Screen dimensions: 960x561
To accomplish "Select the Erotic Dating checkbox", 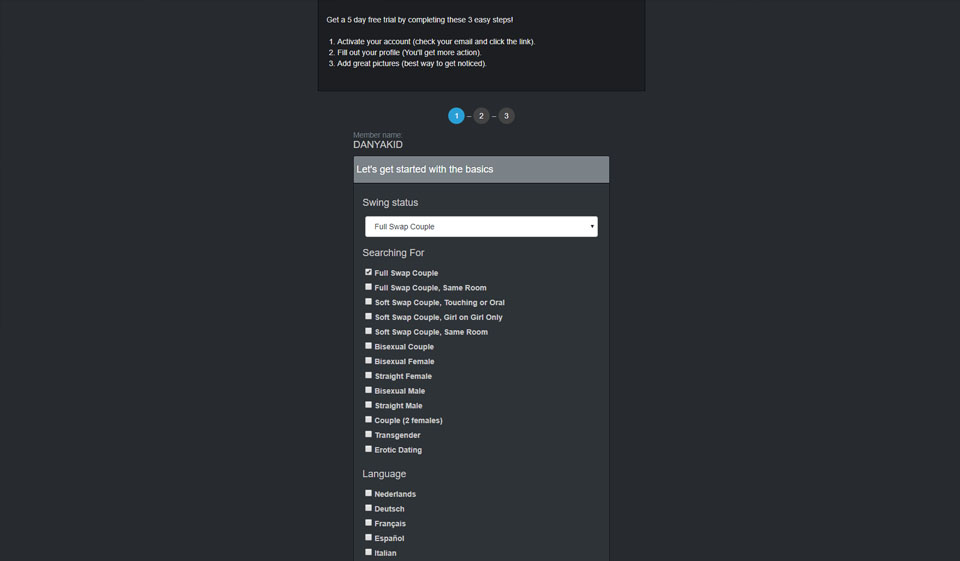I will pos(368,449).
